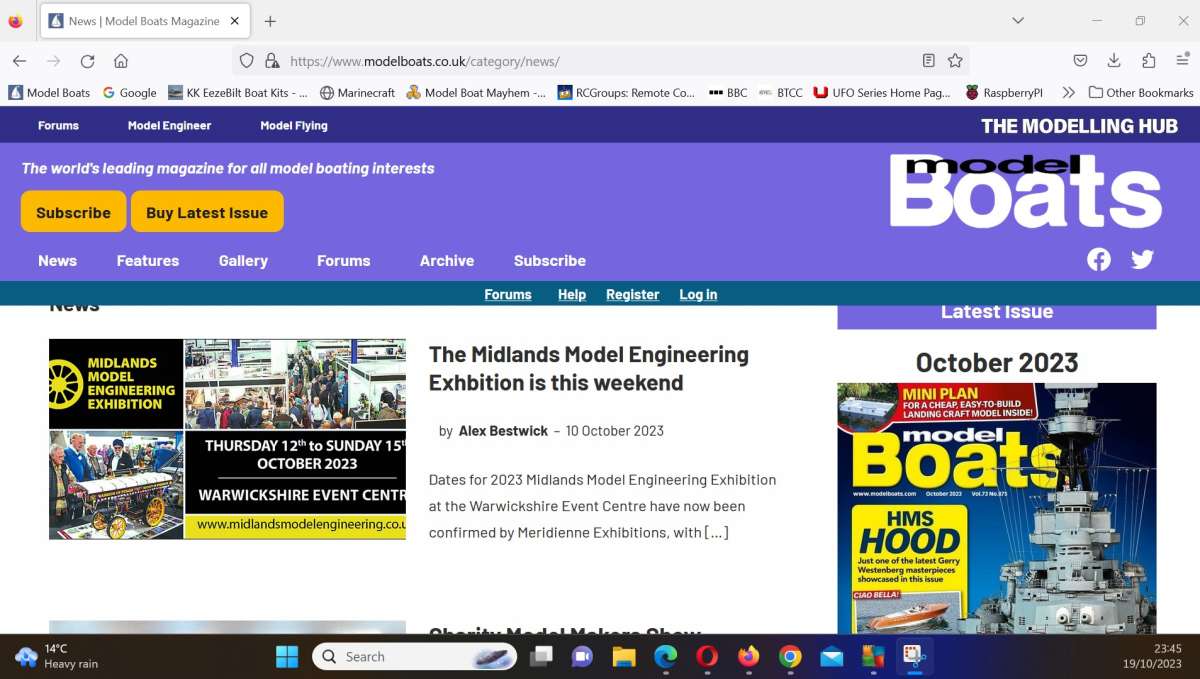Screen dimensions: 1200x679
Task: Open the RaspberryPI bookmark
Action: (x=1004, y=92)
